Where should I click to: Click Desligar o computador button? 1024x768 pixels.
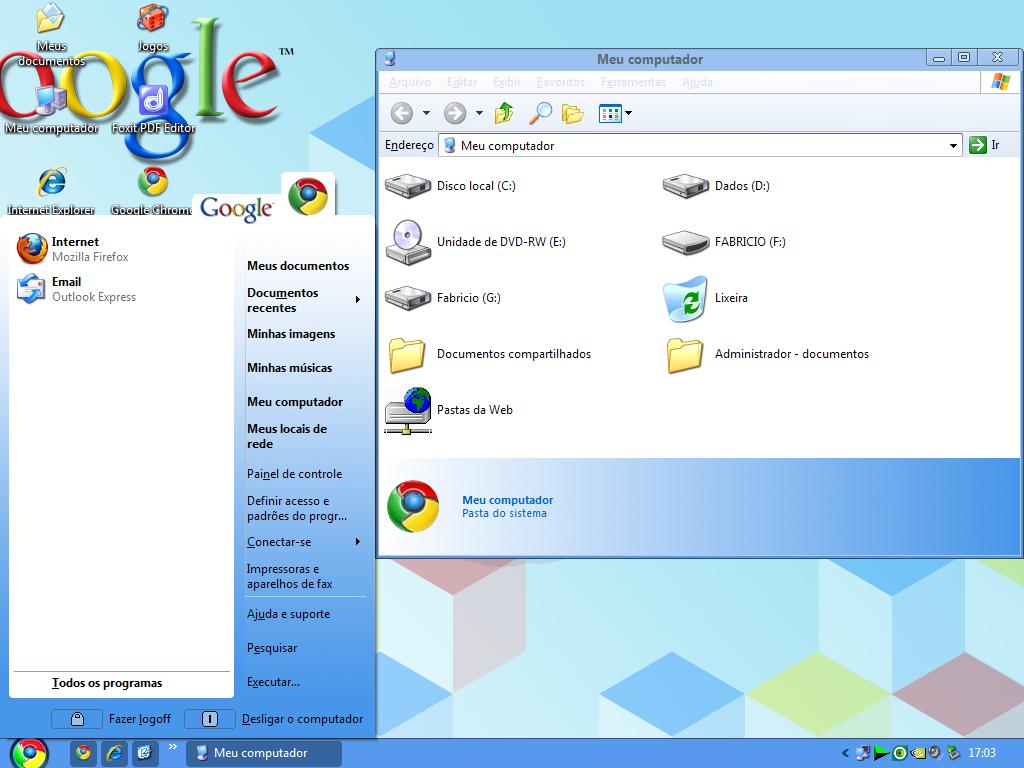(x=274, y=719)
